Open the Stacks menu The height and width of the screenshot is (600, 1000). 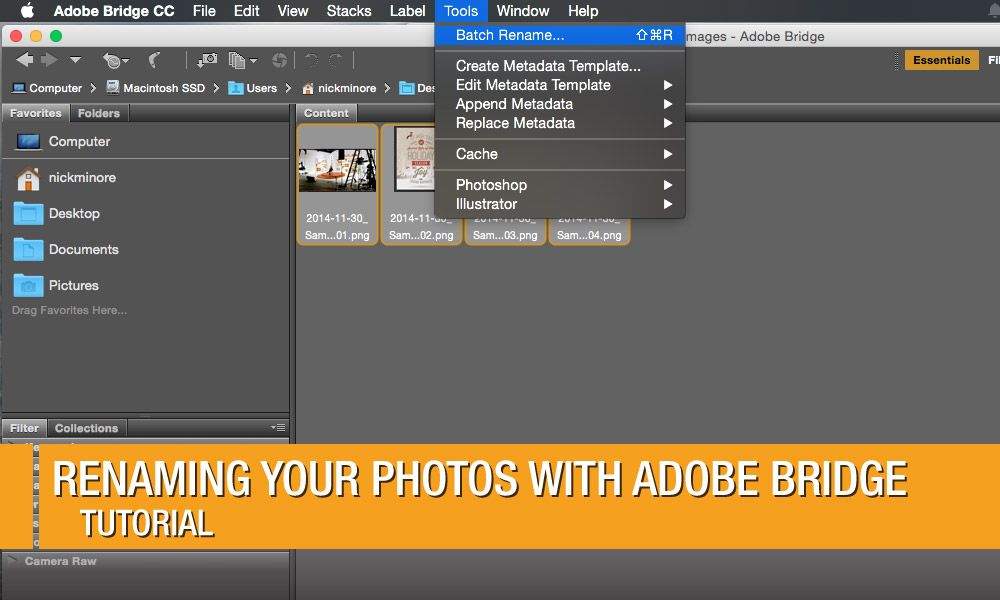[349, 11]
